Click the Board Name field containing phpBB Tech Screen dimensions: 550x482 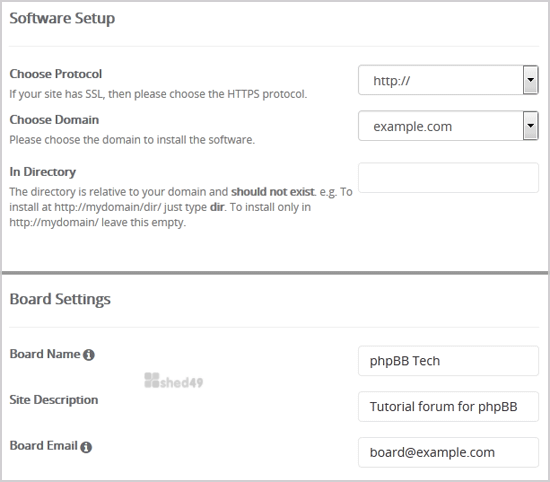pos(448,361)
